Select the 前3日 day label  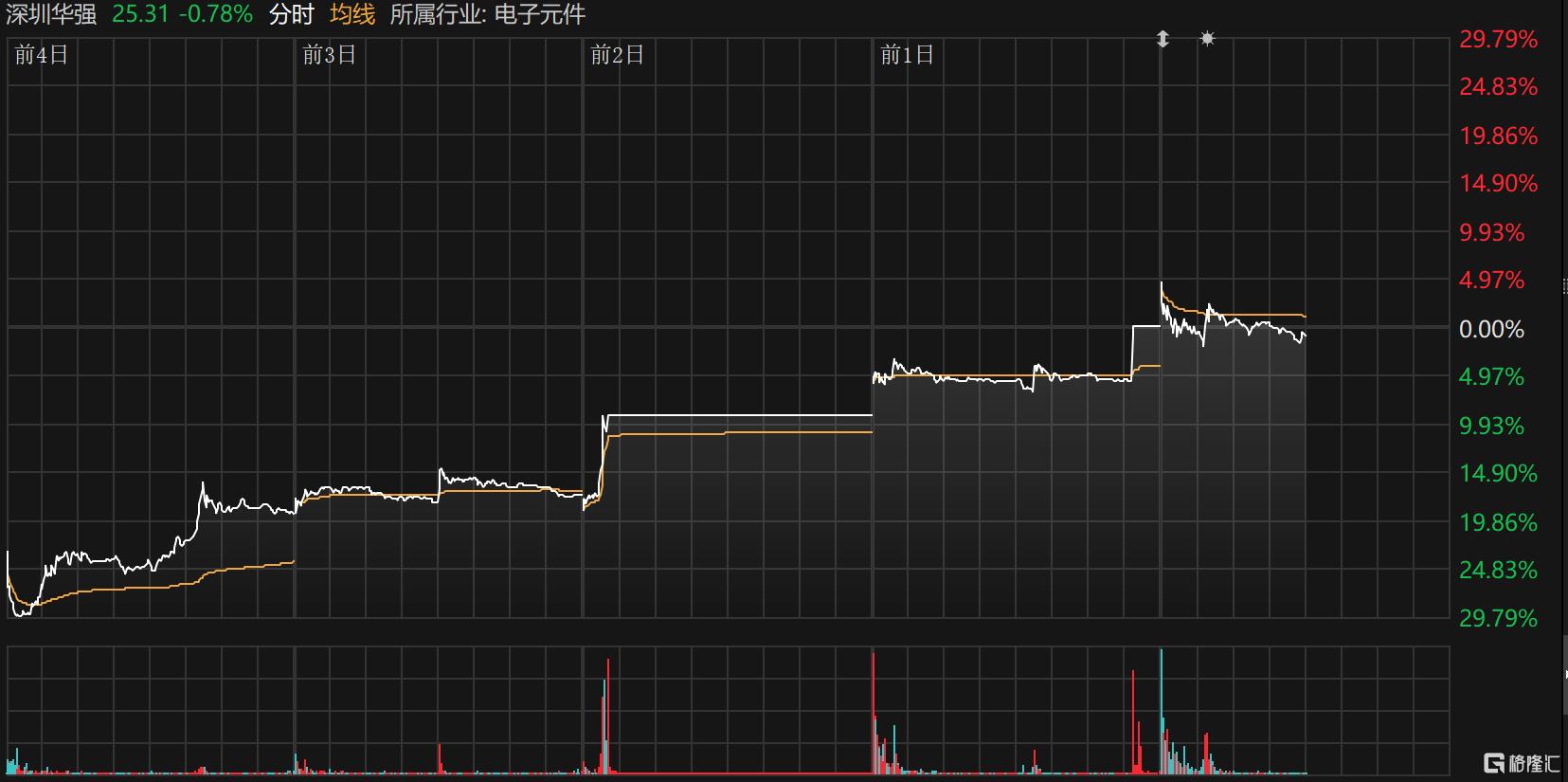click(330, 55)
